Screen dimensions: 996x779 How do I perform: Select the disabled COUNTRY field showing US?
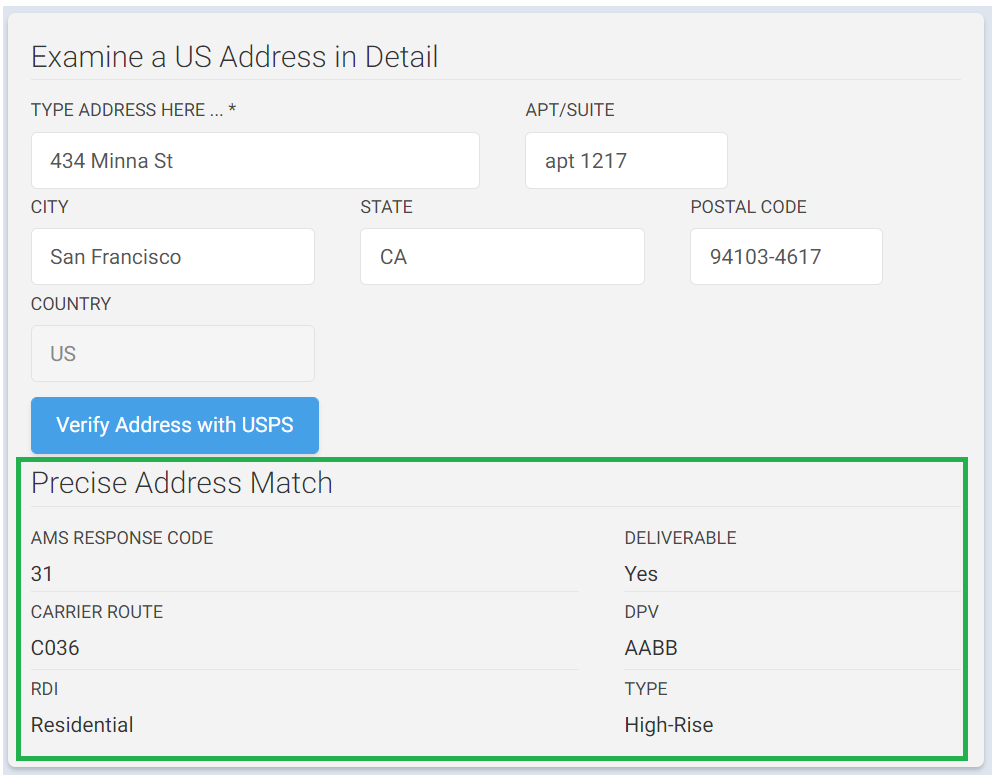172,353
